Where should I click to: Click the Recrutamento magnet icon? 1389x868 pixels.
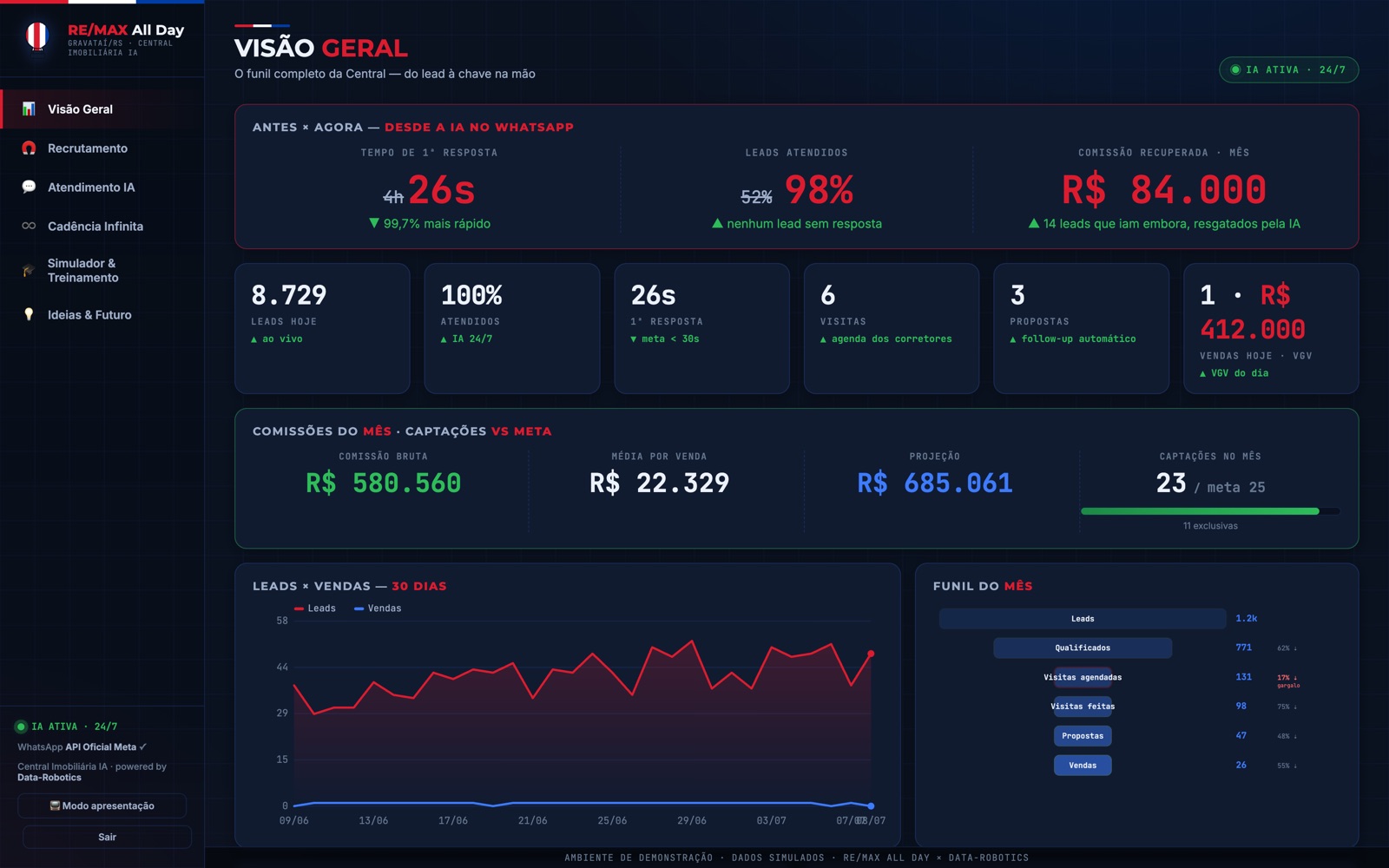(x=29, y=148)
